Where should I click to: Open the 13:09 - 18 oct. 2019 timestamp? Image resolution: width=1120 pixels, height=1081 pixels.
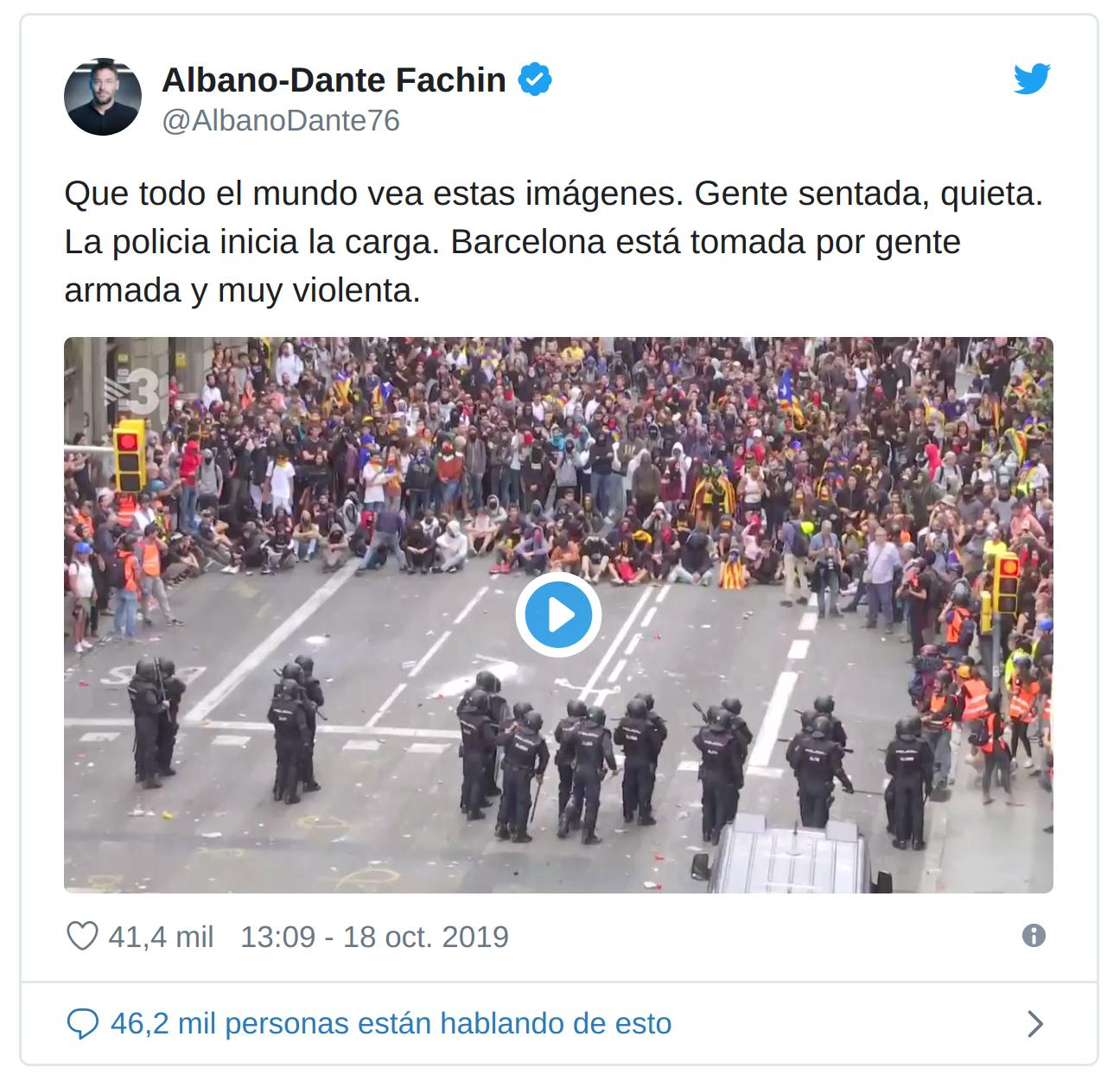pyautogui.click(x=374, y=937)
